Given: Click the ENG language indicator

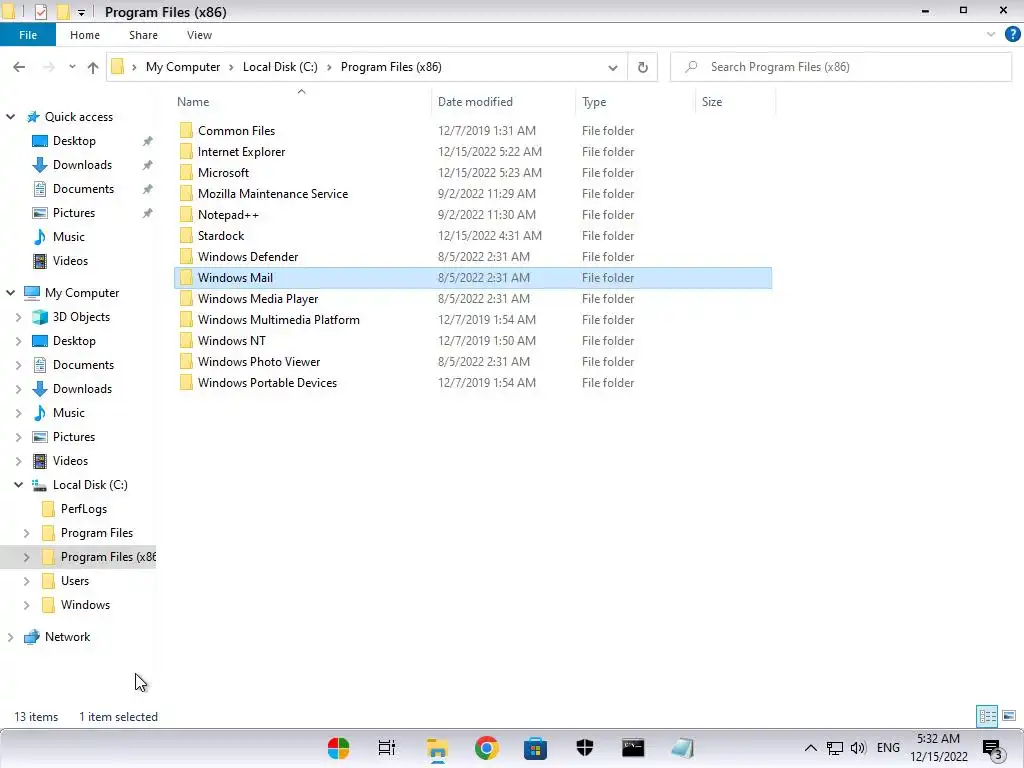Looking at the screenshot, I should click(888, 748).
